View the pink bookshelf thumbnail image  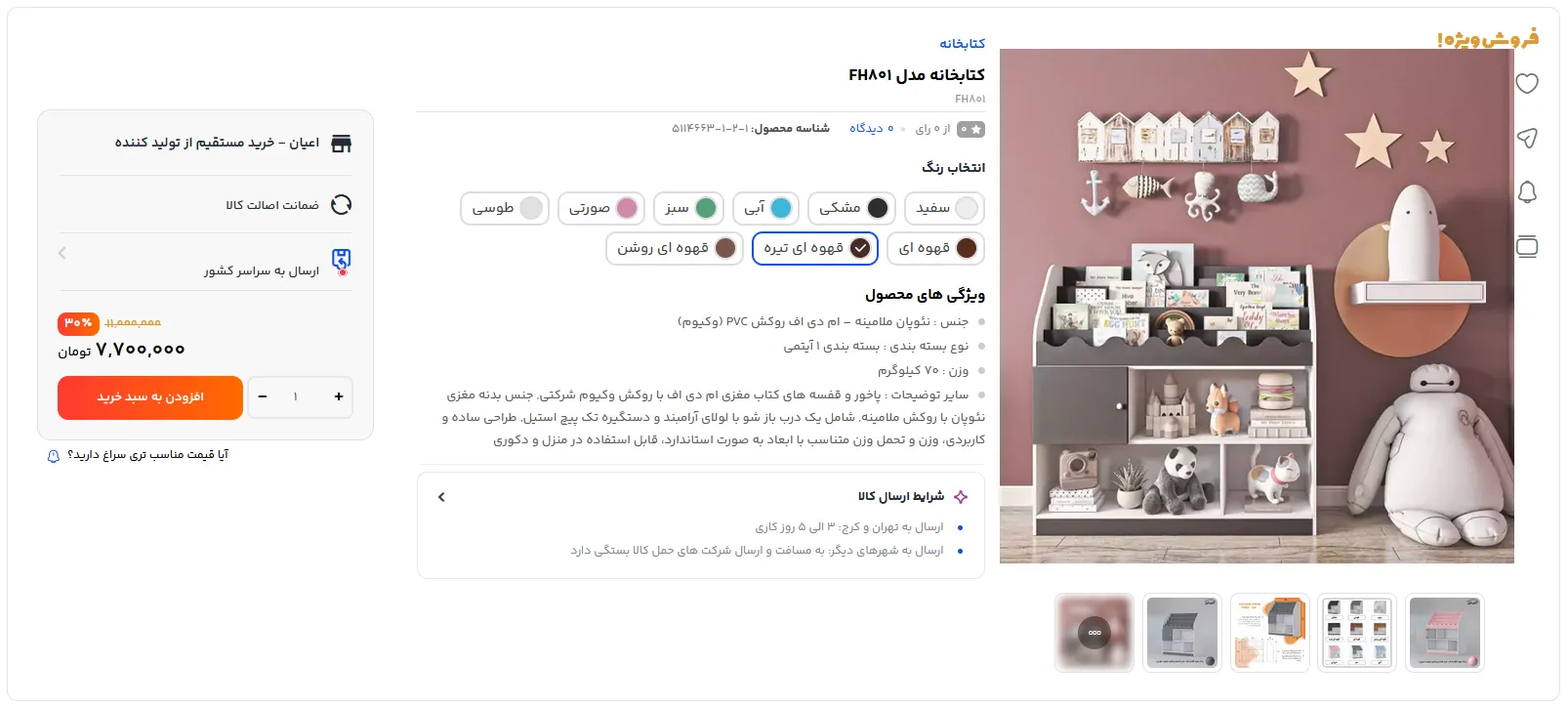pos(1445,633)
